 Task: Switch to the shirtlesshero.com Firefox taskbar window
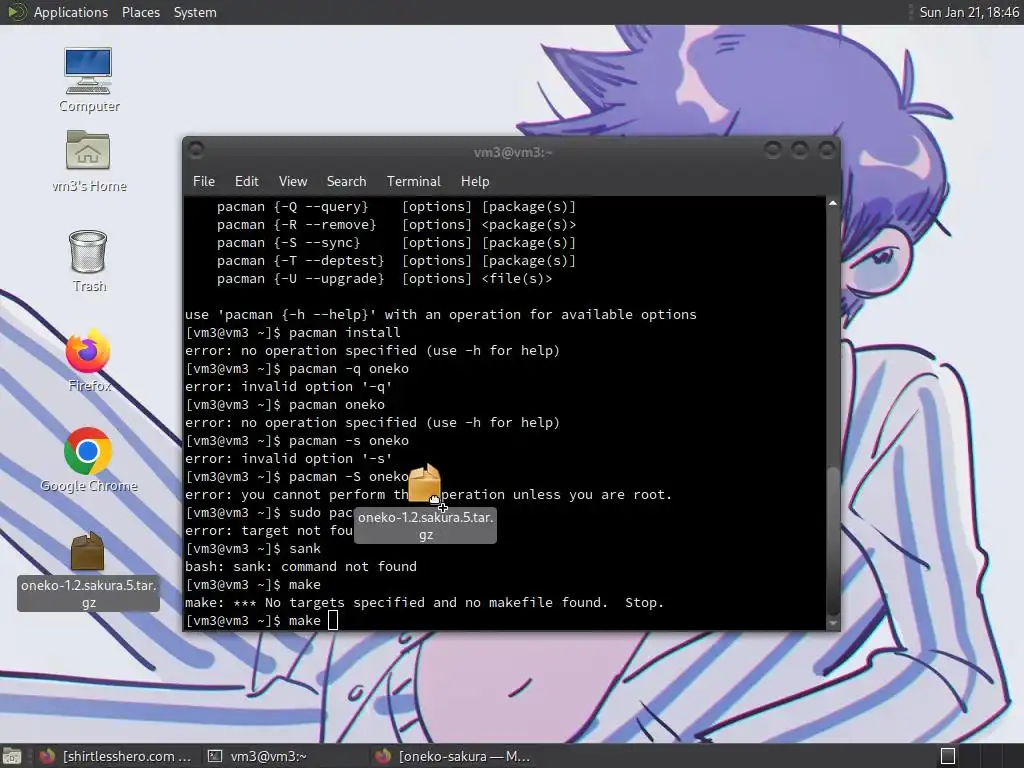point(115,756)
